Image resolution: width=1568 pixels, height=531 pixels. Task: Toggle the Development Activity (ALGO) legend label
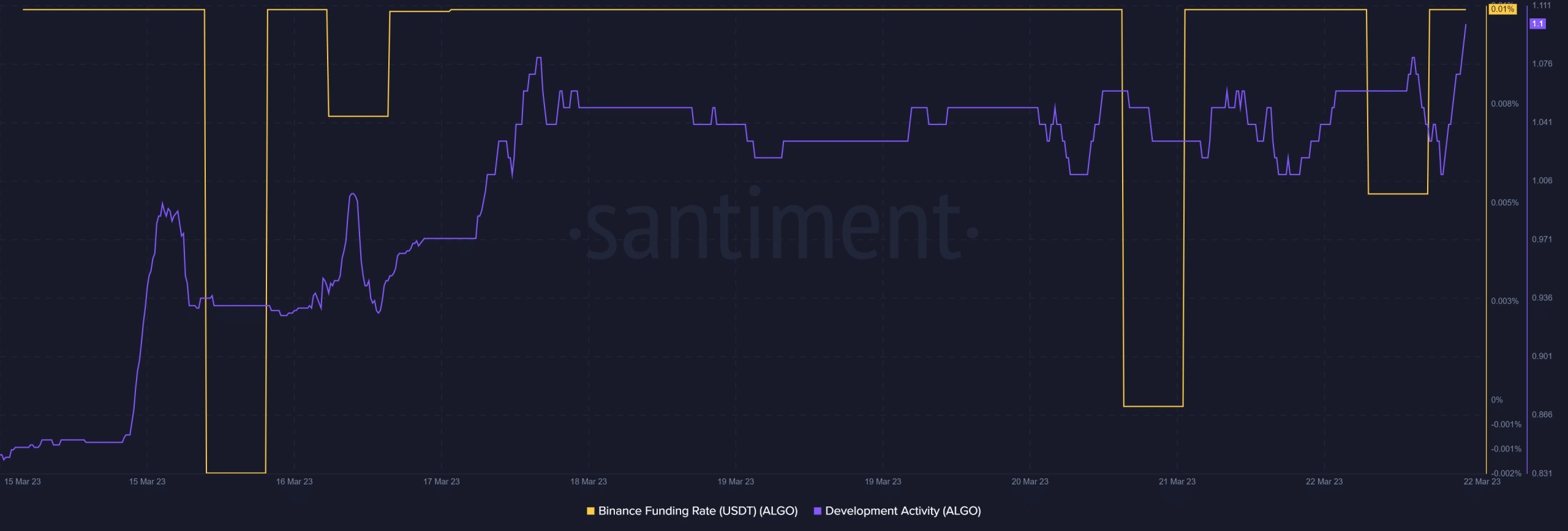point(903,511)
